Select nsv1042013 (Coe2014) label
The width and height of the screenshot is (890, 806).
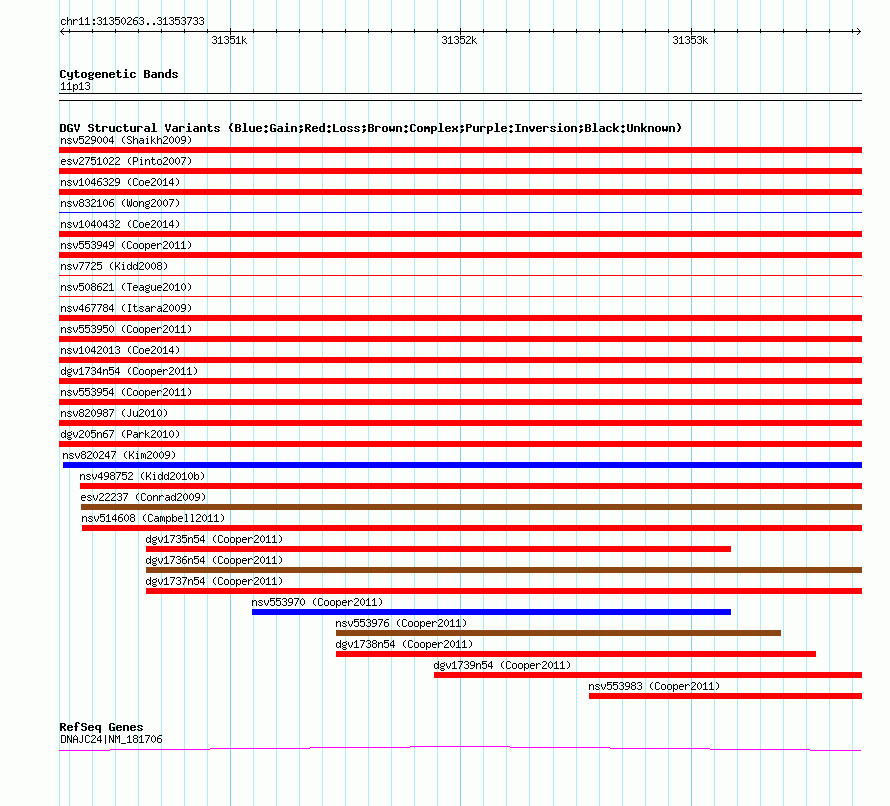tap(120, 350)
